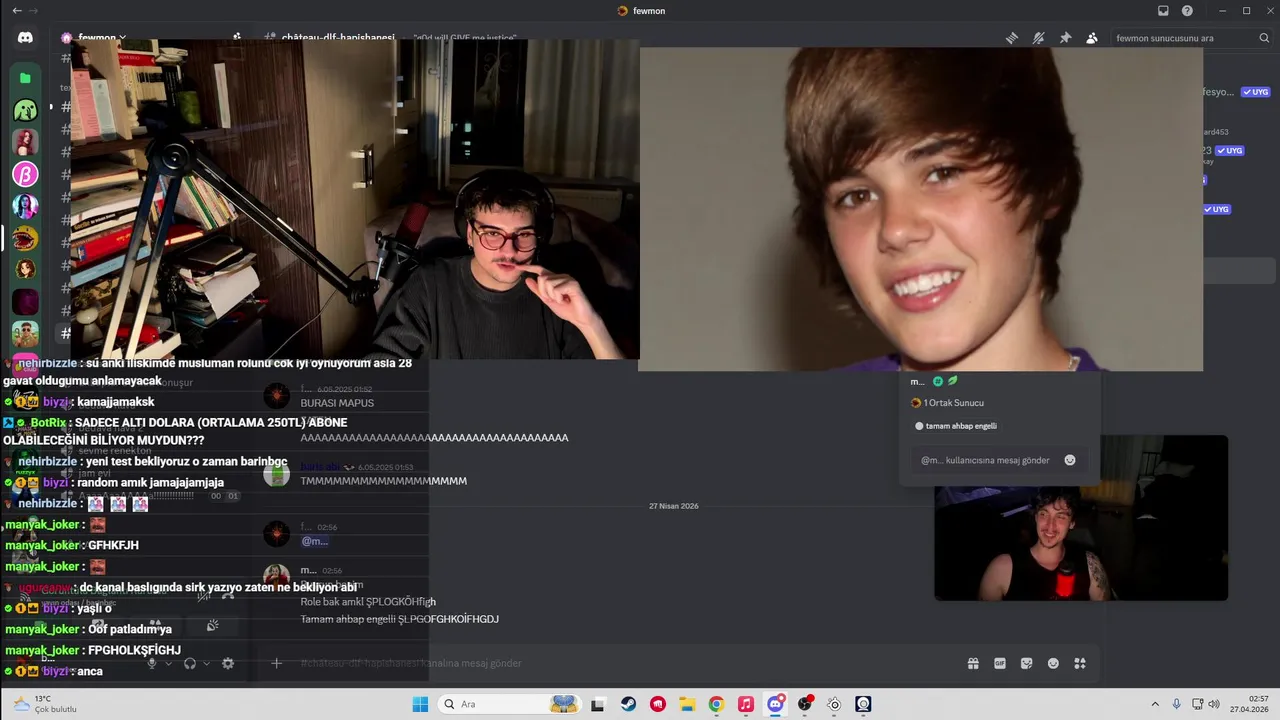Open the green folder in server list

pyautogui.click(x=25, y=78)
